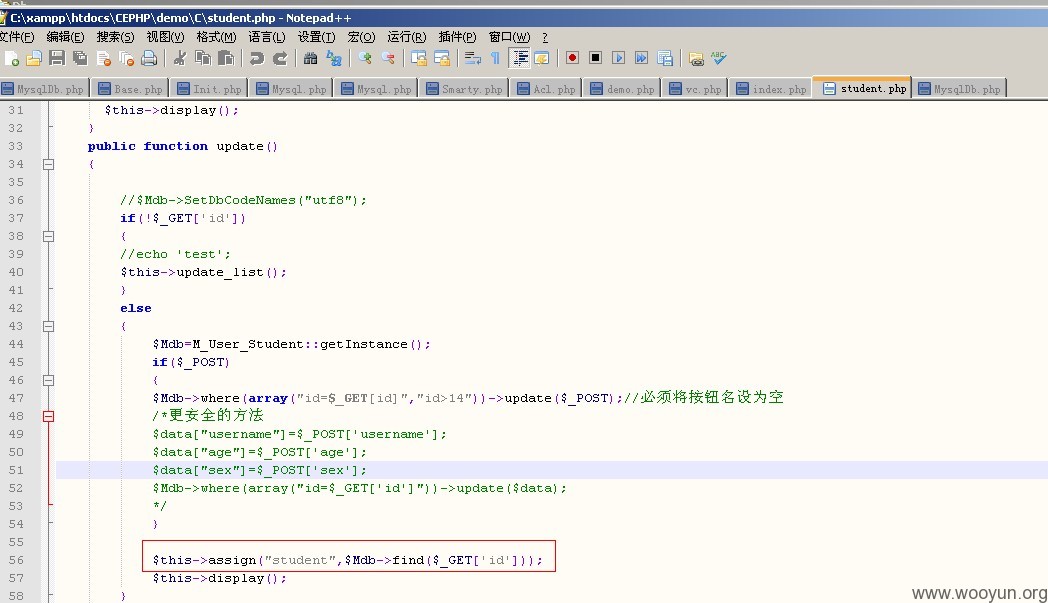Viewport: 1048px width, 603px height.
Task: Click the '$this->update_list();' code line
Action: 203,272
